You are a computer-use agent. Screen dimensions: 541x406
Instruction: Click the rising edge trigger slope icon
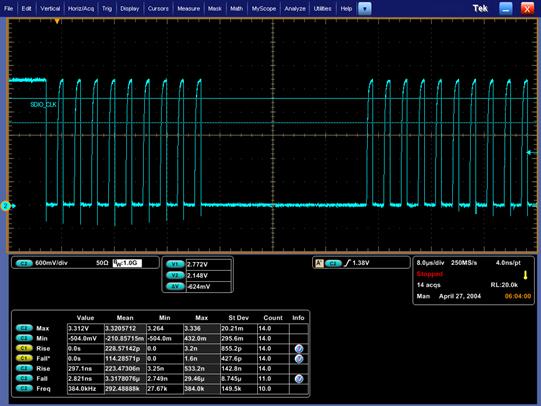(x=347, y=263)
